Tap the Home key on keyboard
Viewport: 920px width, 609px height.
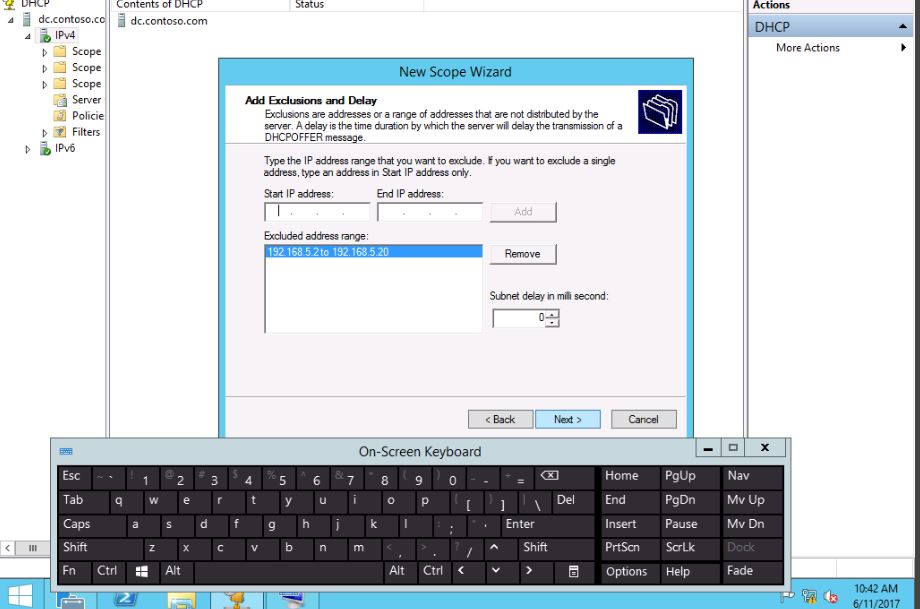click(x=630, y=476)
